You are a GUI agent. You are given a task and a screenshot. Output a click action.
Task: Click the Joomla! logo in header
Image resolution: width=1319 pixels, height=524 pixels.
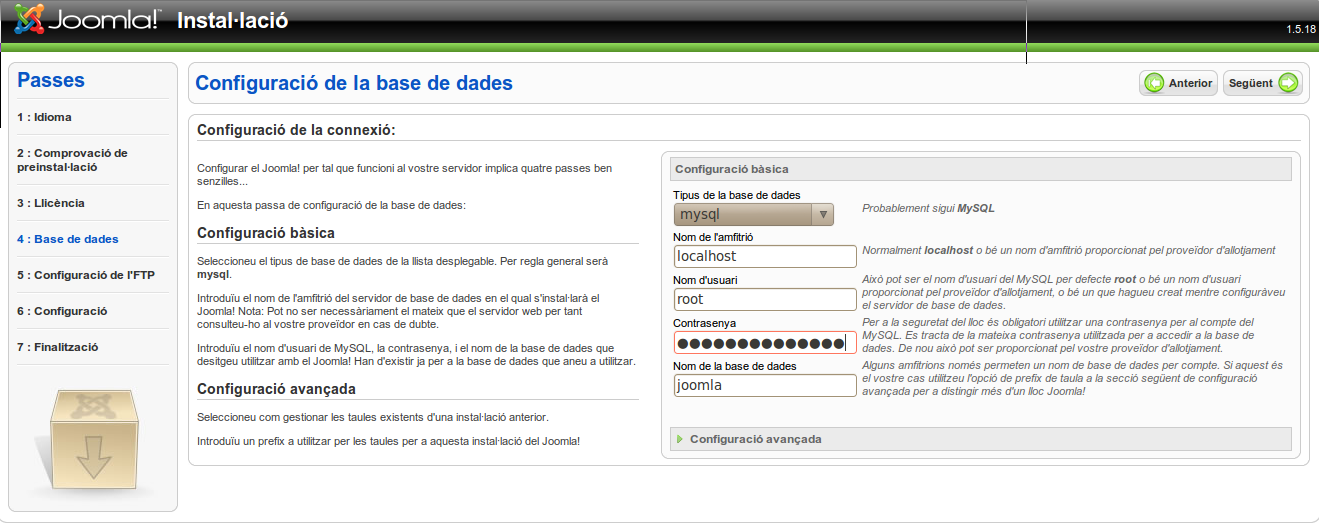coord(87,20)
